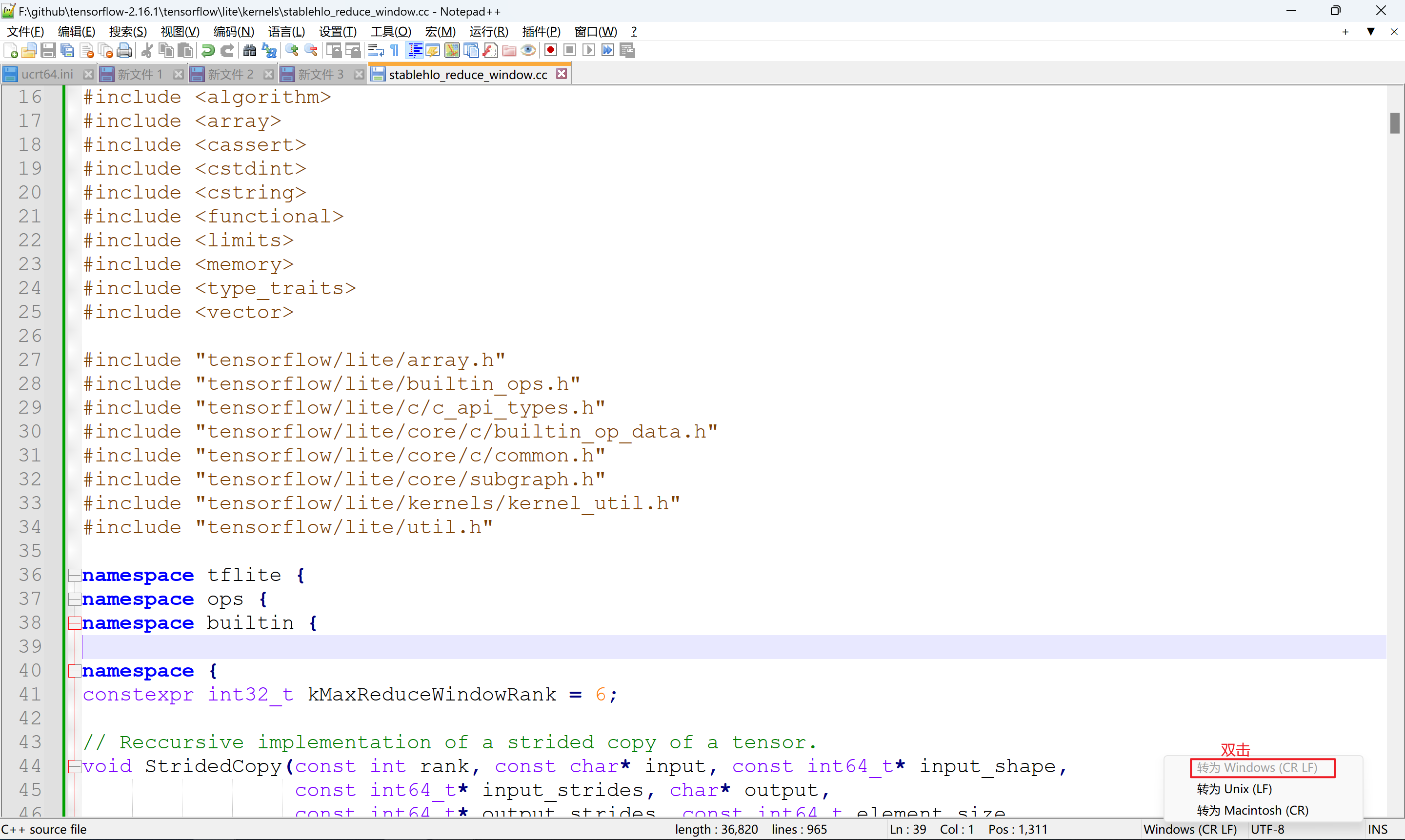Open the Windows (CR LF) status bar field

click(x=1190, y=829)
